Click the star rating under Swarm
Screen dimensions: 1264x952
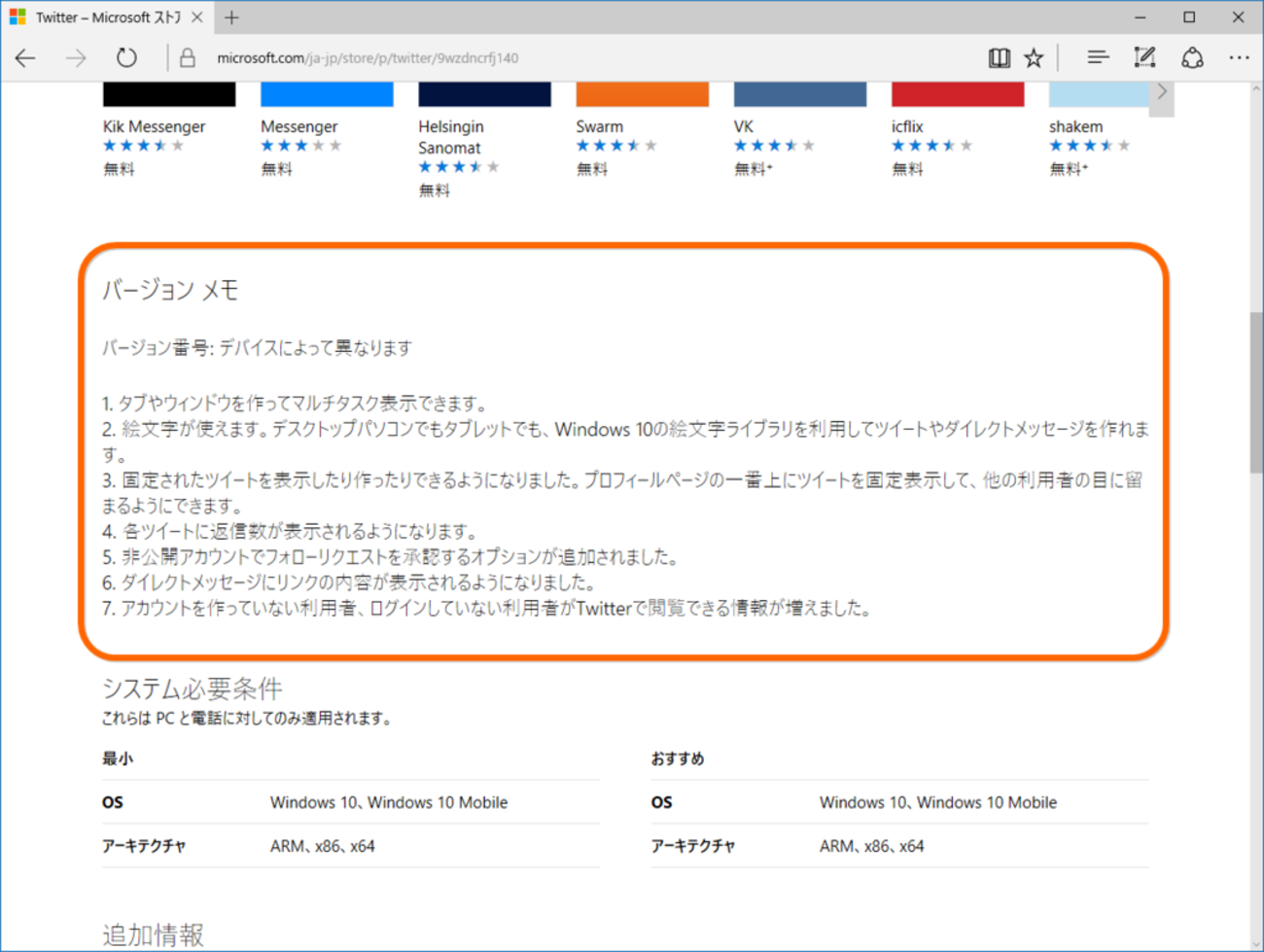(616, 146)
